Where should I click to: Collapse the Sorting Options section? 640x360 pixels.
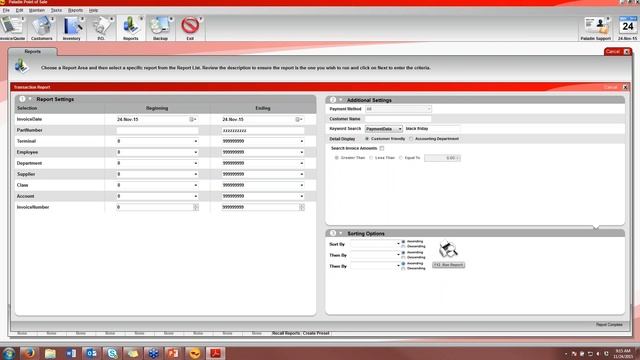coord(340,233)
